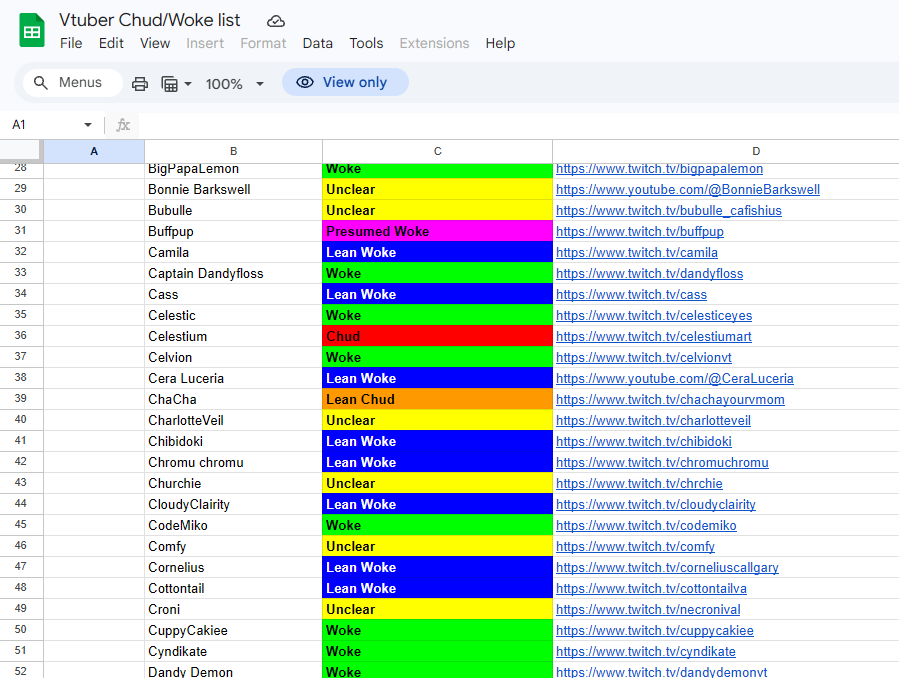The width and height of the screenshot is (899, 678).
Task: Select row 45 header
Action: tap(21, 524)
